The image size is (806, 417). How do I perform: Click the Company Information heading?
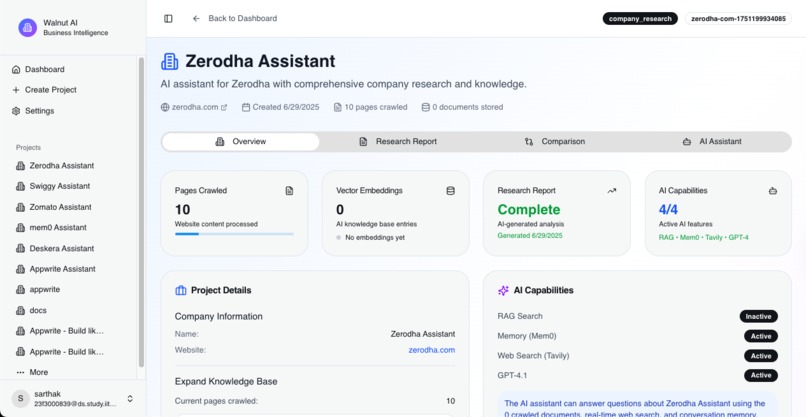tap(218, 317)
